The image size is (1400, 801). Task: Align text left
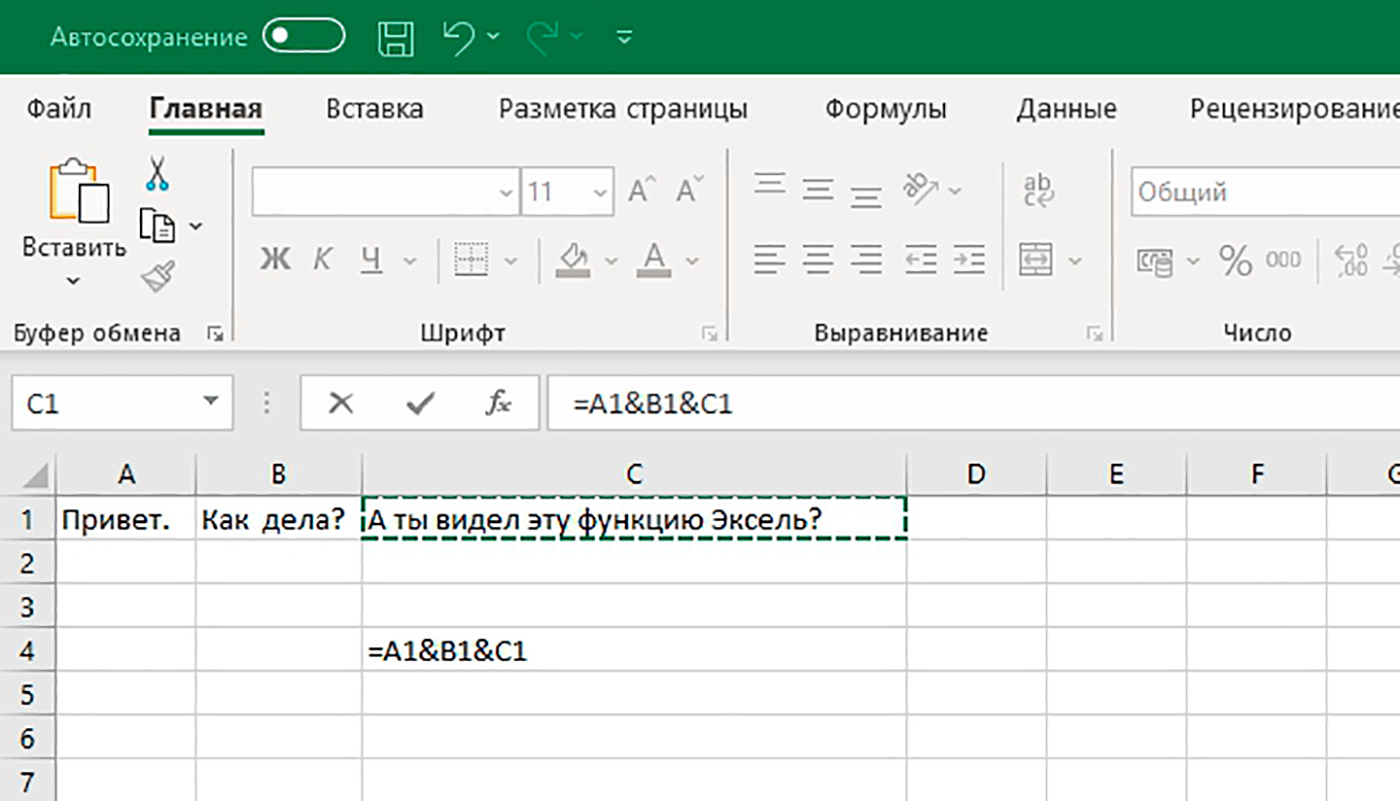pos(770,260)
